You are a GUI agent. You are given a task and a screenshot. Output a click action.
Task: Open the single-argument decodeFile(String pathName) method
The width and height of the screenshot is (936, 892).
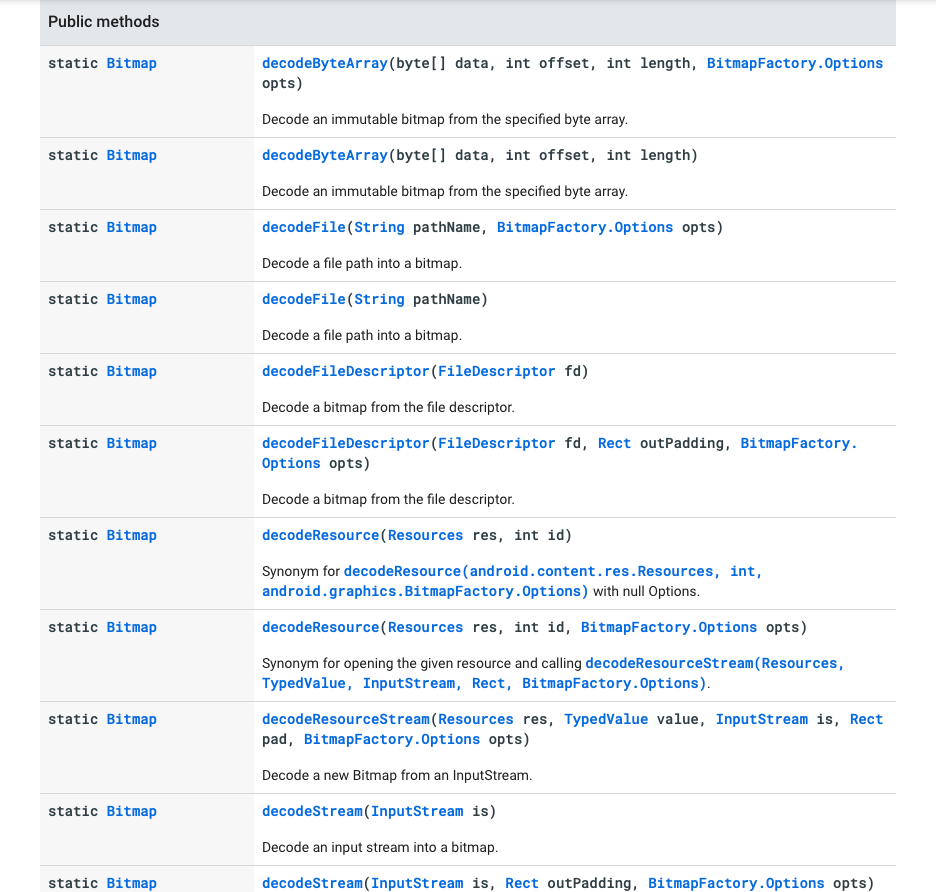[304, 299]
